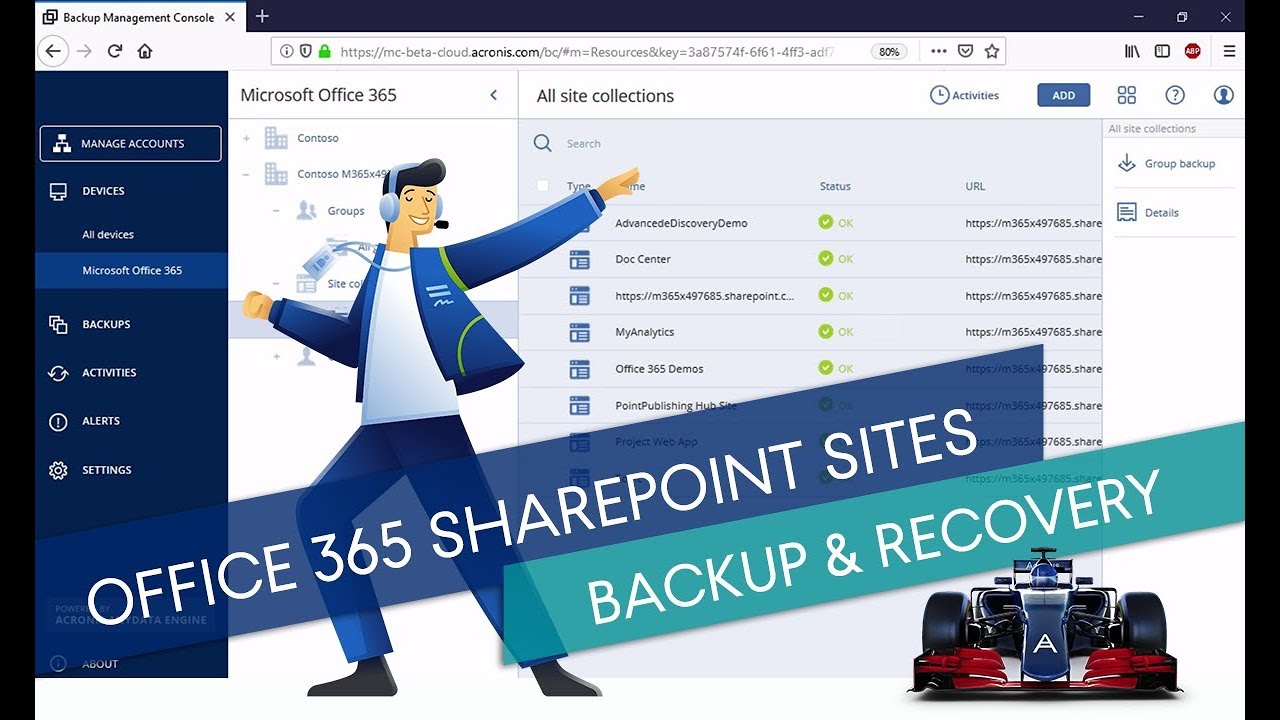Select the Office 365 Demos row name
The image size is (1280, 720).
click(659, 369)
